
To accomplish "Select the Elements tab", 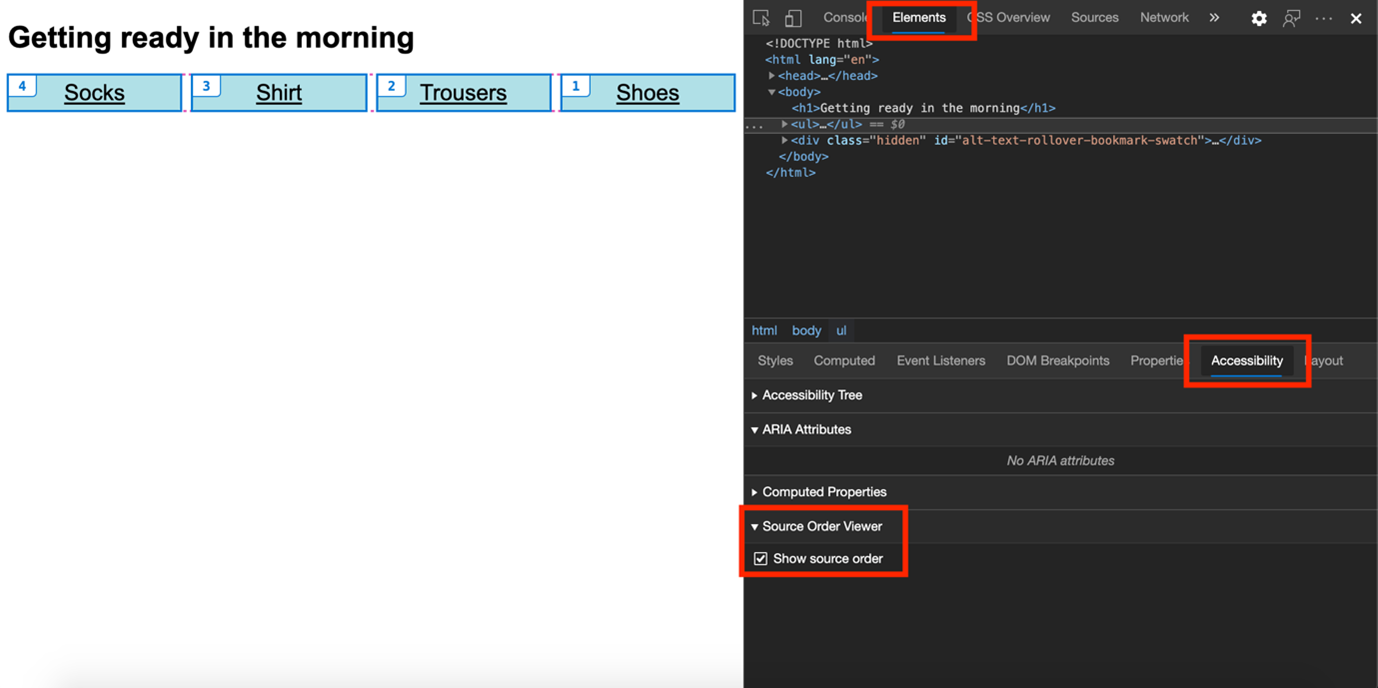I will tap(919, 17).
